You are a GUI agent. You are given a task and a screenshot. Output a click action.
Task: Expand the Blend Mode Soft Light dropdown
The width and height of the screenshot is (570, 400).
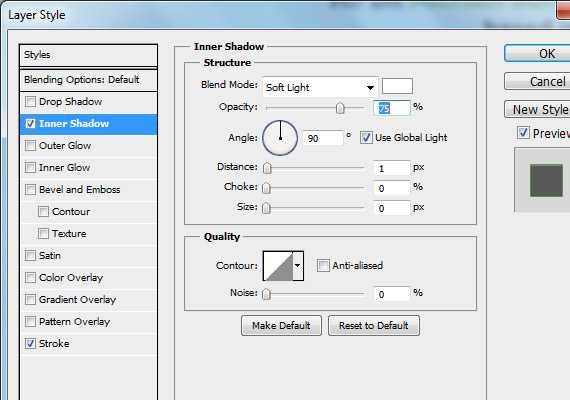(320, 87)
